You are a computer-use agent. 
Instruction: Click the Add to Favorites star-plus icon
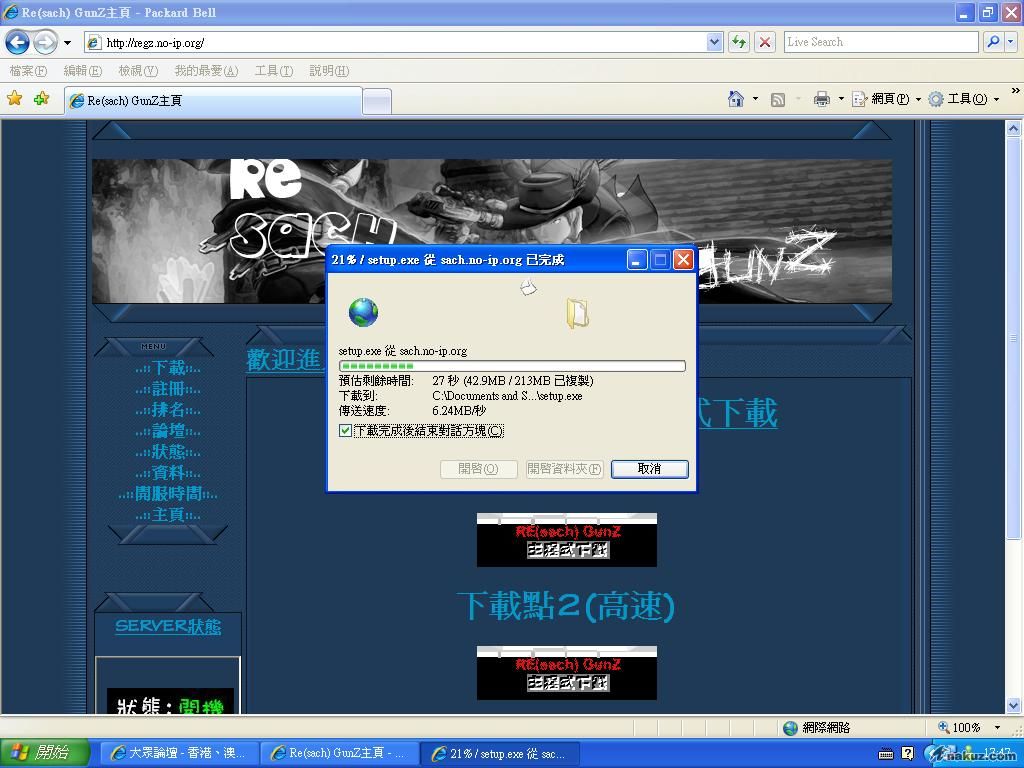tap(41, 99)
